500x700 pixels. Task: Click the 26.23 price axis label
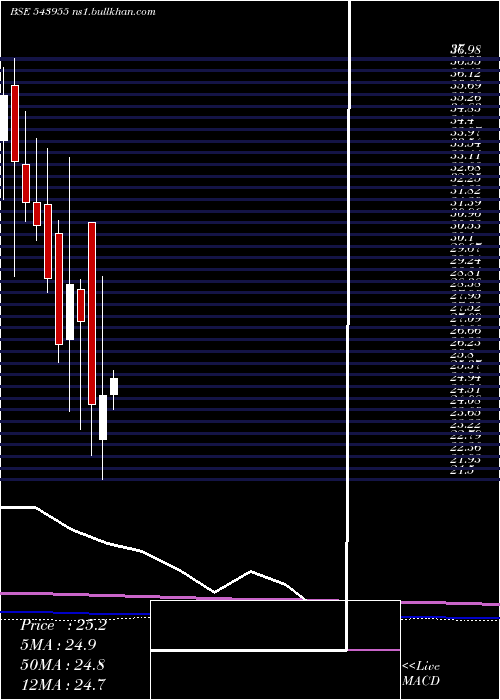(465, 343)
